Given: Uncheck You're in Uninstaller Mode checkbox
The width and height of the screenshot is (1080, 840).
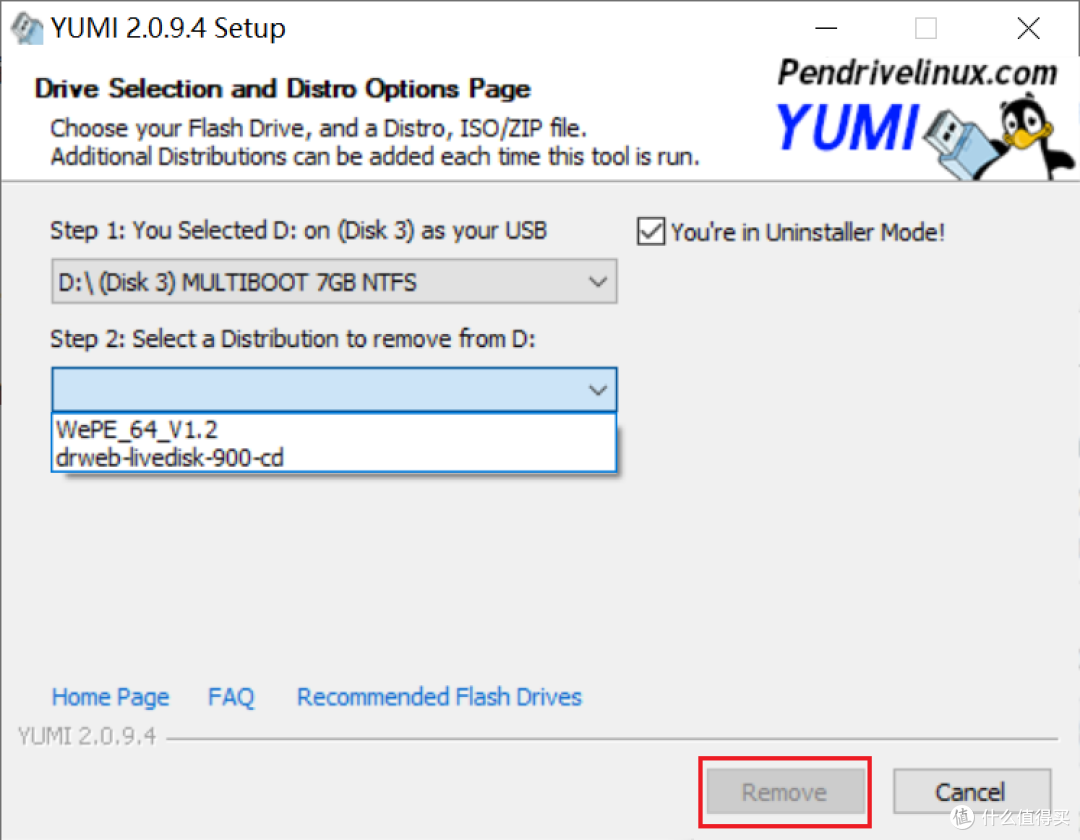Looking at the screenshot, I should (x=651, y=231).
